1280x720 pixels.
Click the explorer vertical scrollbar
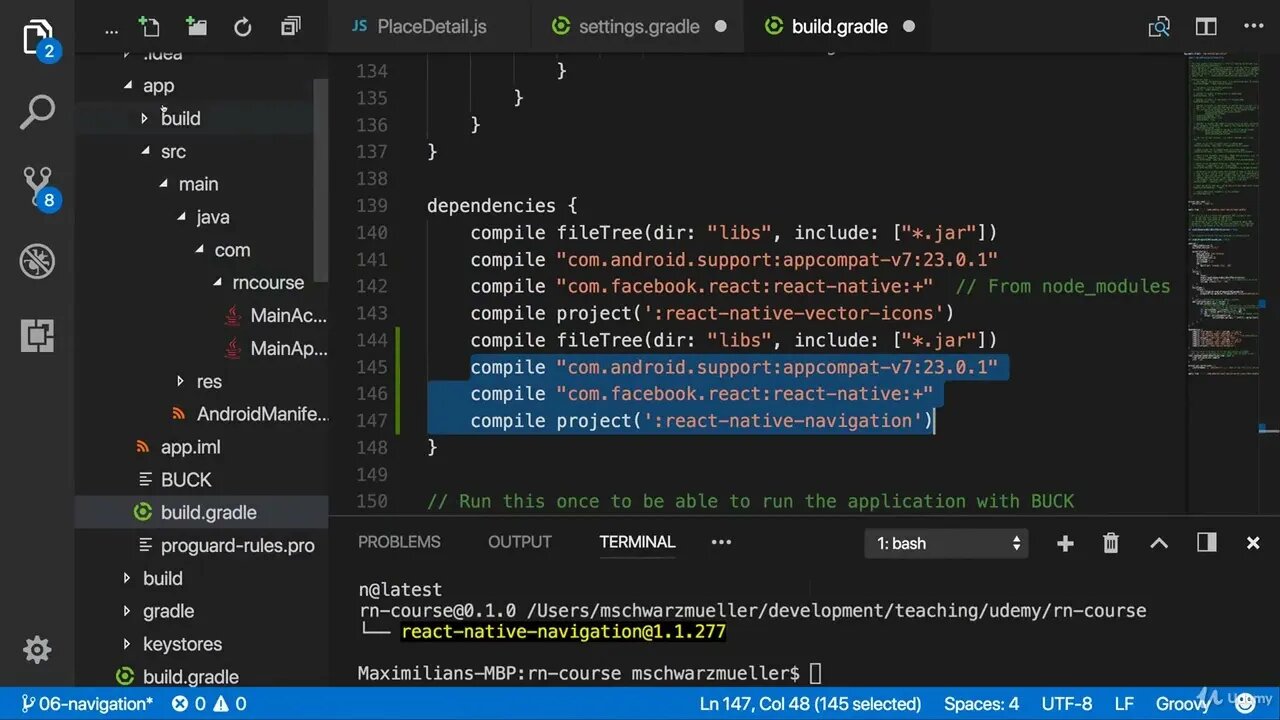pyautogui.click(x=321, y=180)
